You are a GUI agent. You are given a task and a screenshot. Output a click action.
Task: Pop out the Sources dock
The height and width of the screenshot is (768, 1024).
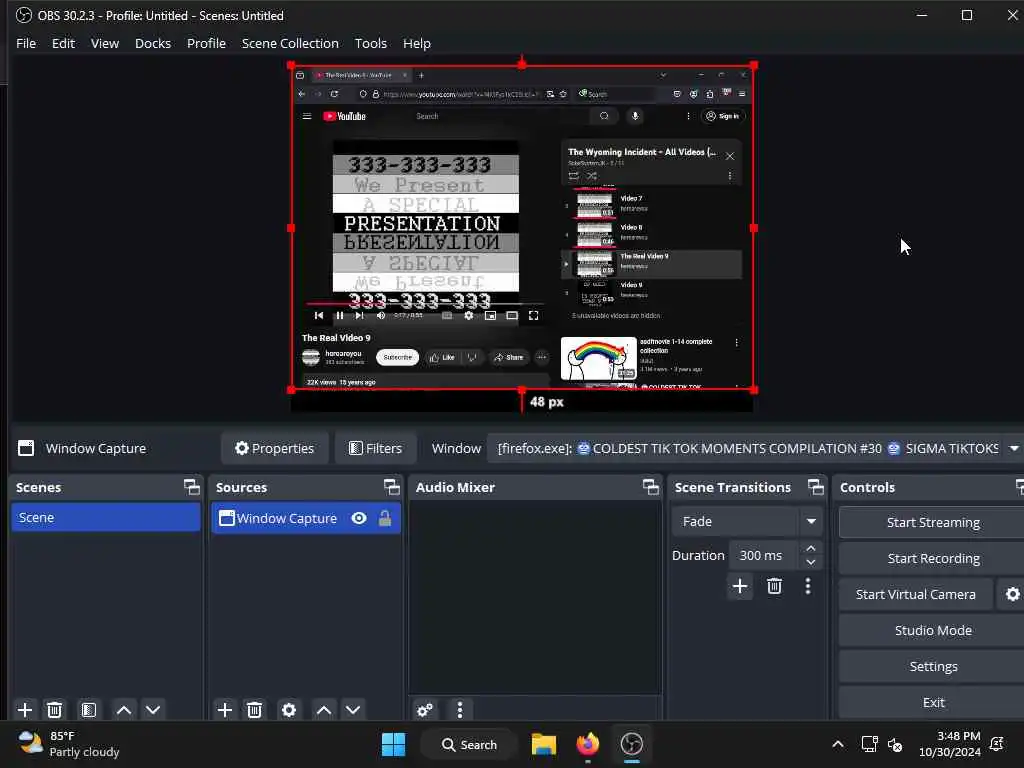391,487
